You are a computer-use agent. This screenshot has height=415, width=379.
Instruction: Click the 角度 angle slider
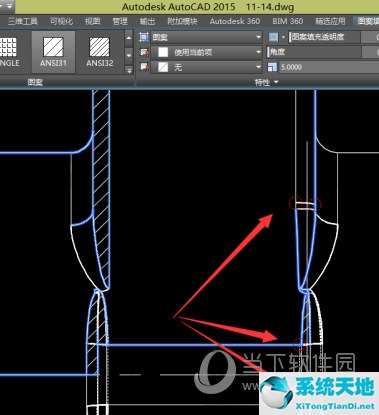(314, 52)
